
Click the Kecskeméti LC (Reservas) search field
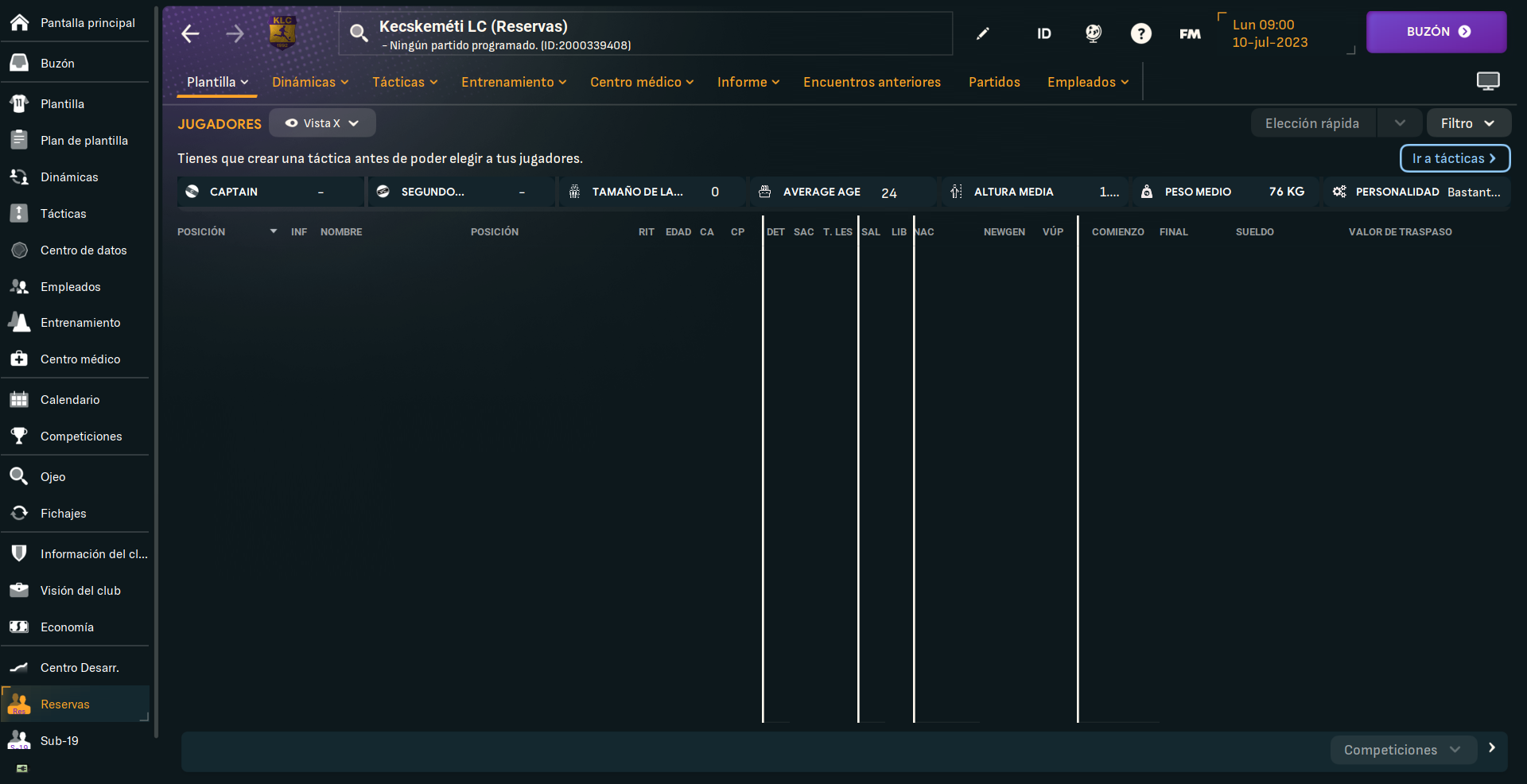(646, 33)
